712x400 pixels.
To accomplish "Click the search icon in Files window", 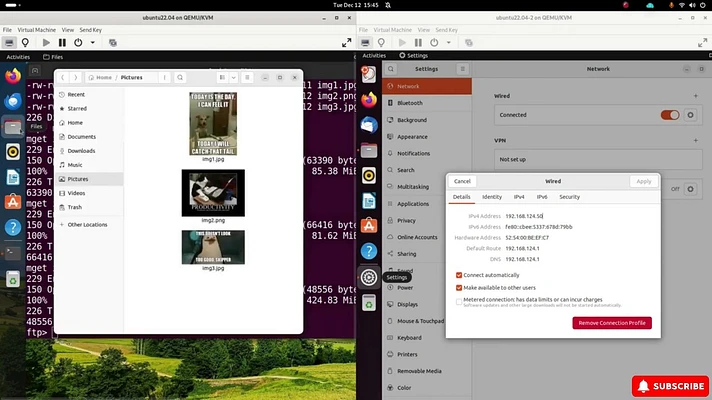I will pos(180,78).
